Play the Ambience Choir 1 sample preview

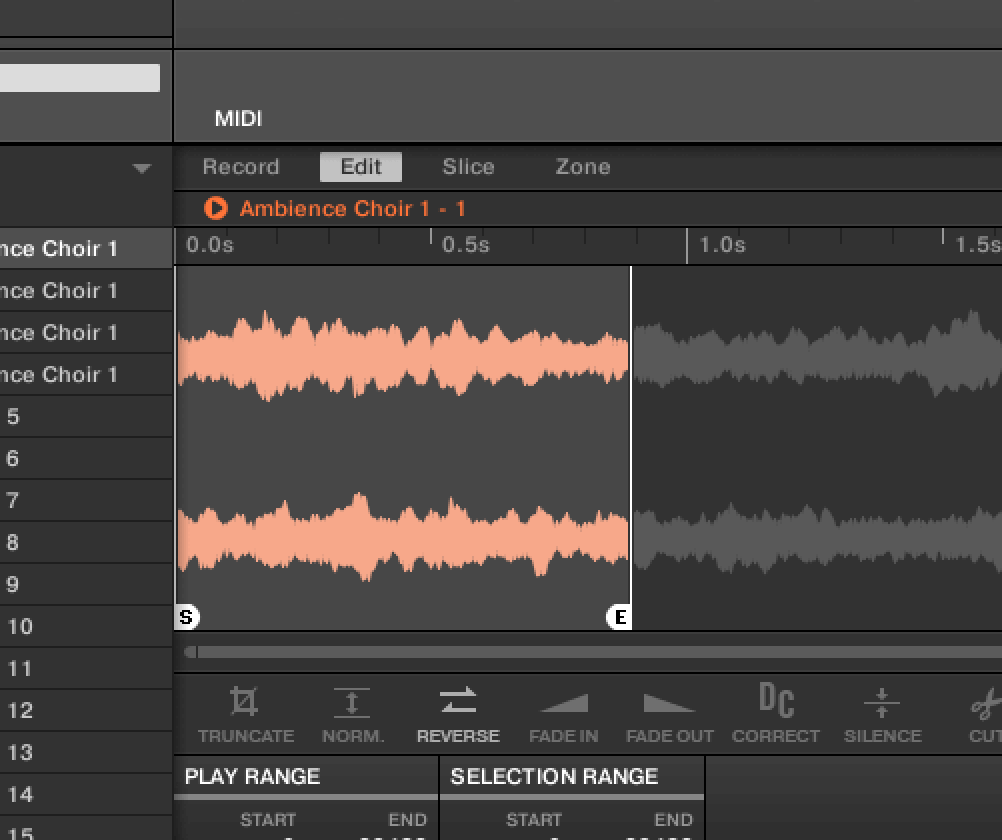215,208
